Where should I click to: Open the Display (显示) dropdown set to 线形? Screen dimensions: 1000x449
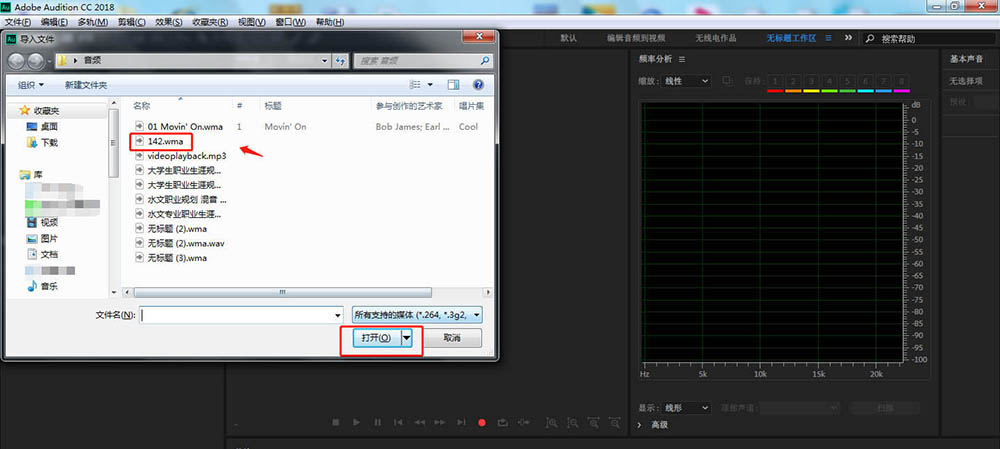pos(686,408)
